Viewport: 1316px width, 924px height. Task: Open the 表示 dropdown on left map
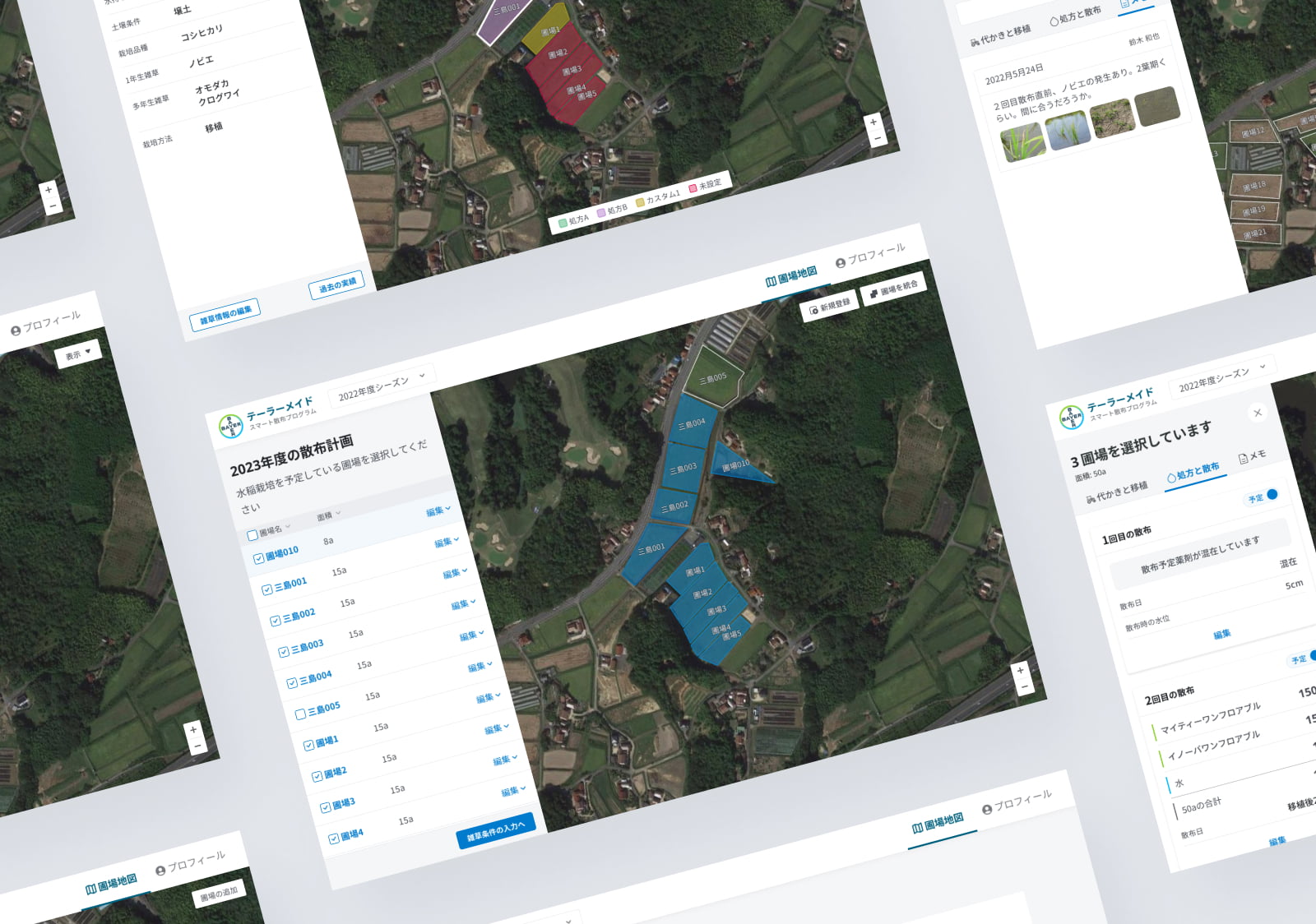click(x=77, y=354)
